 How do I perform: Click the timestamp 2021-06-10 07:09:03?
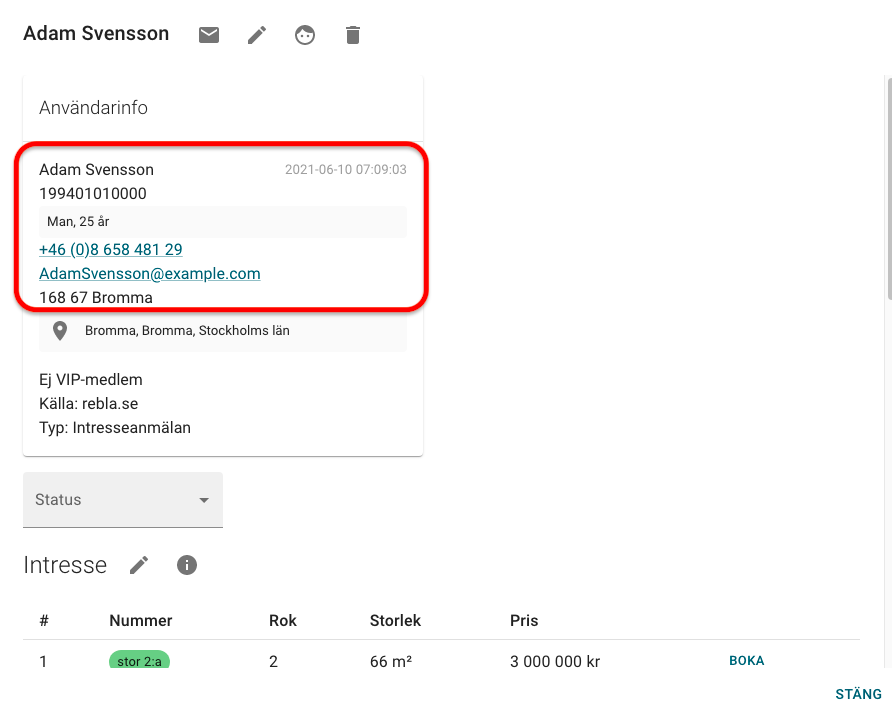(345, 169)
